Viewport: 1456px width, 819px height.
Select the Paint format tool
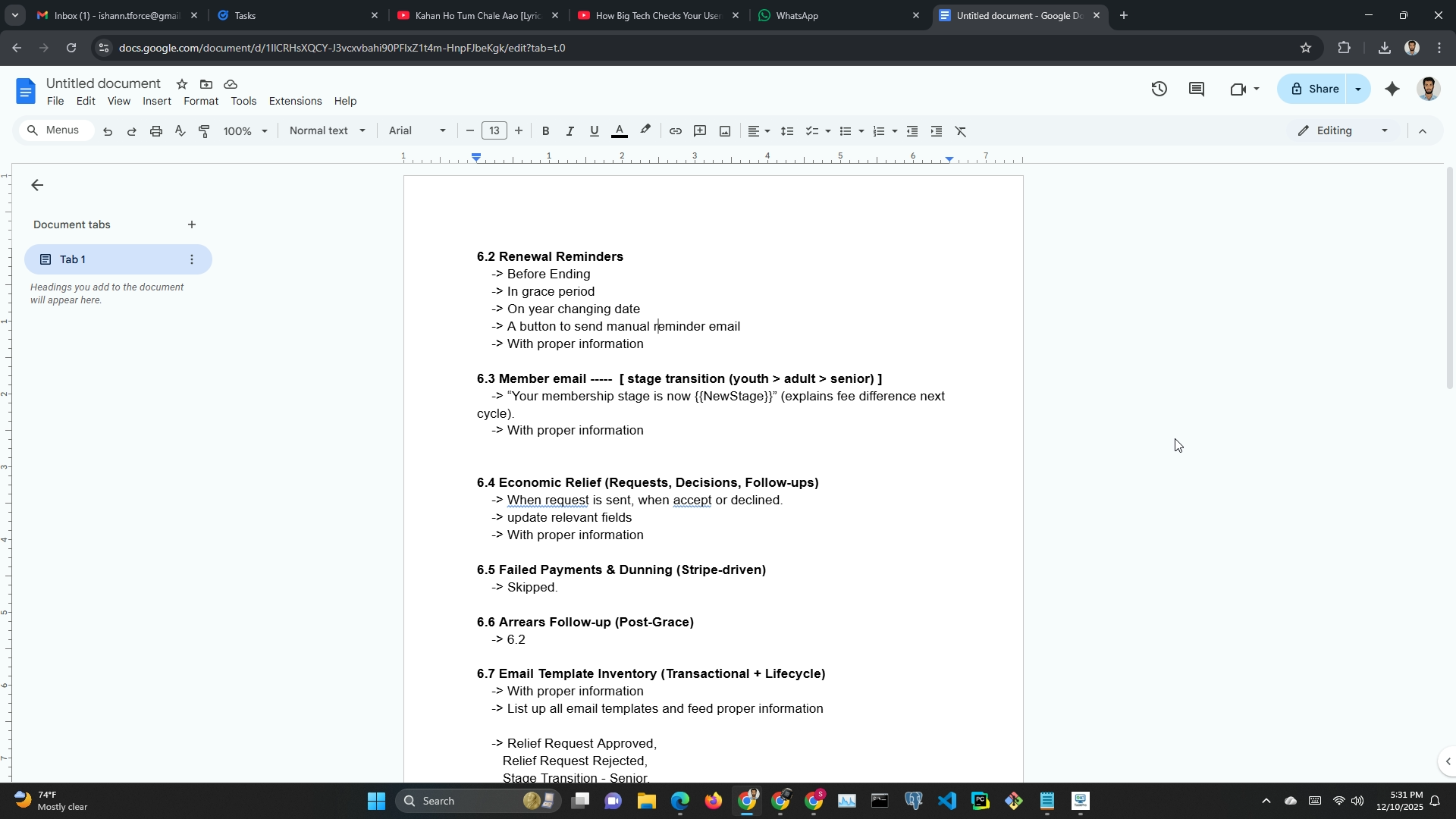(204, 131)
